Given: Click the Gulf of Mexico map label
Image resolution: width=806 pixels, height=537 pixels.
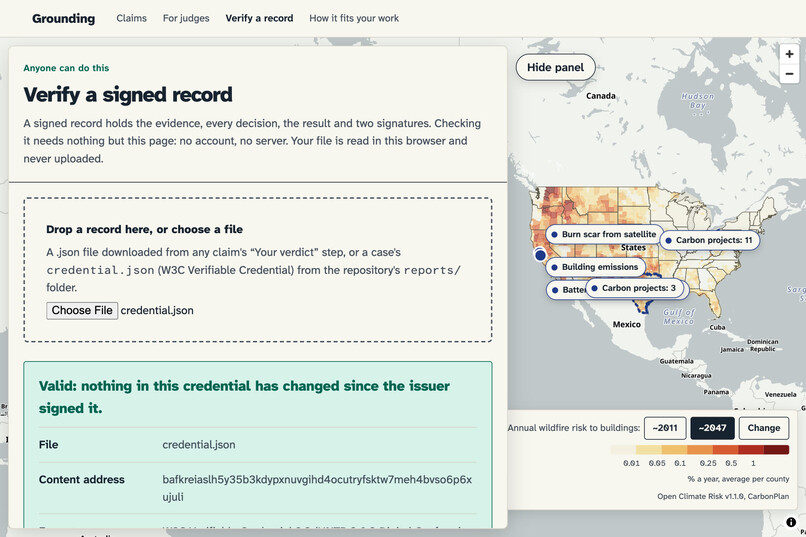Looking at the screenshot, I should click(x=679, y=317).
